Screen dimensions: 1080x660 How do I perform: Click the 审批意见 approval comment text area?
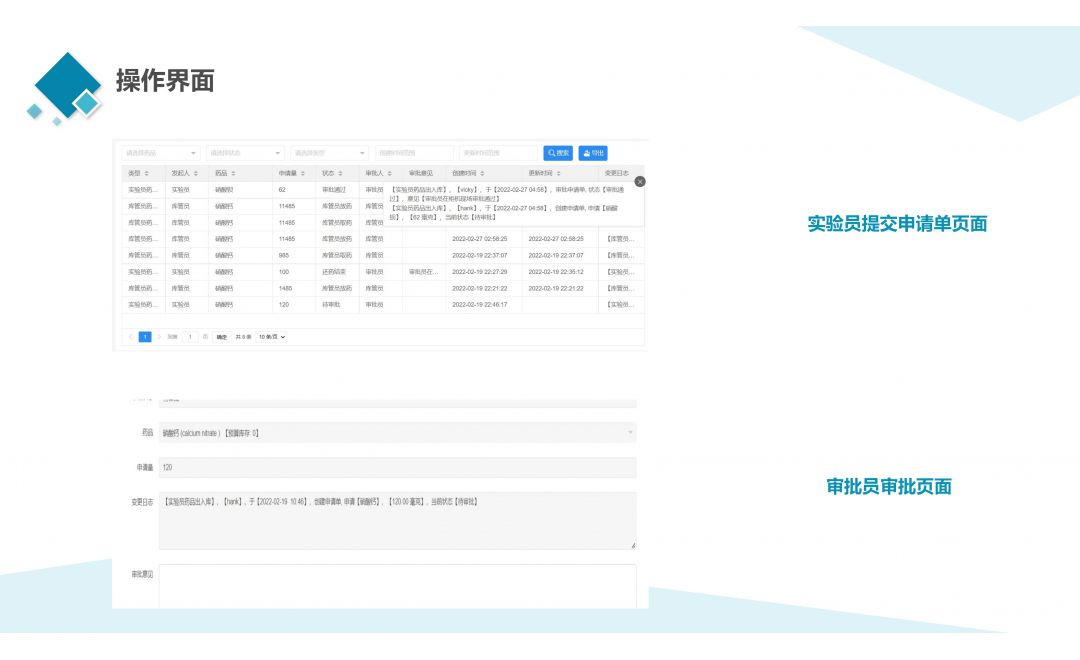click(397, 585)
